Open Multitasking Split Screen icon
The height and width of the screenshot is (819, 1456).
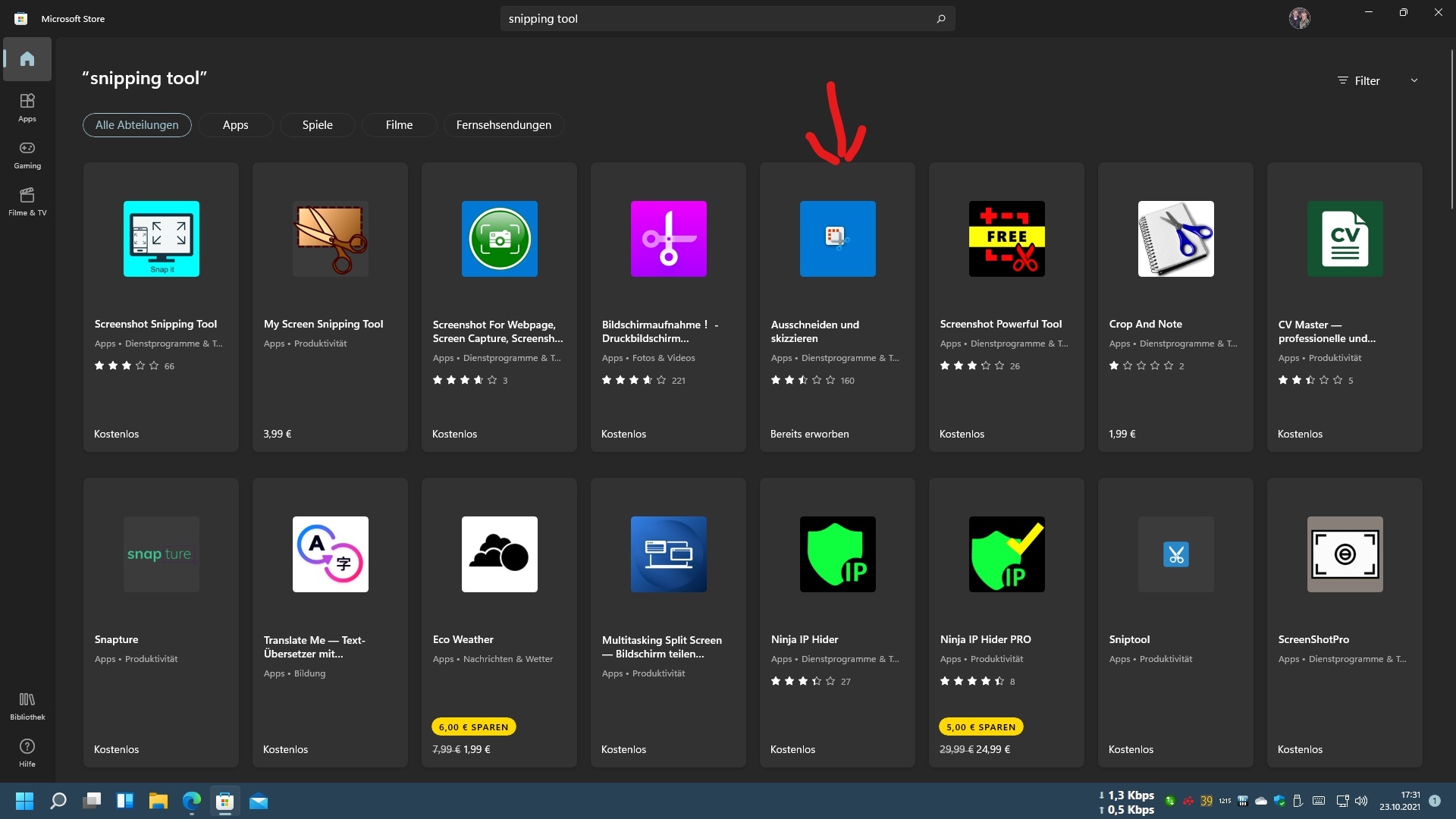[669, 554]
